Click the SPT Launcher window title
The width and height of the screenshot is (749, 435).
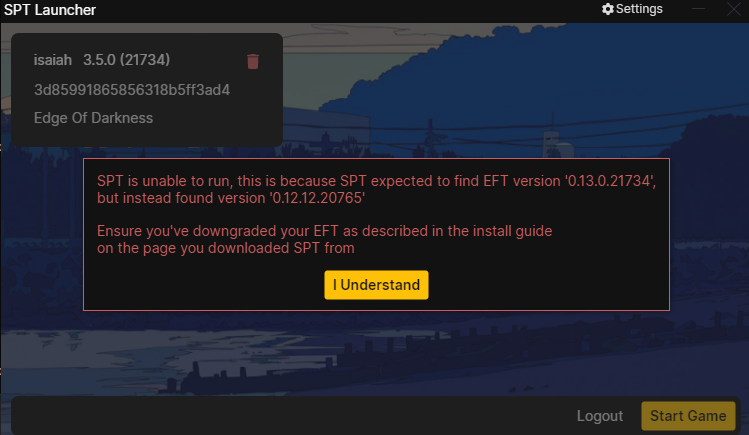point(50,10)
